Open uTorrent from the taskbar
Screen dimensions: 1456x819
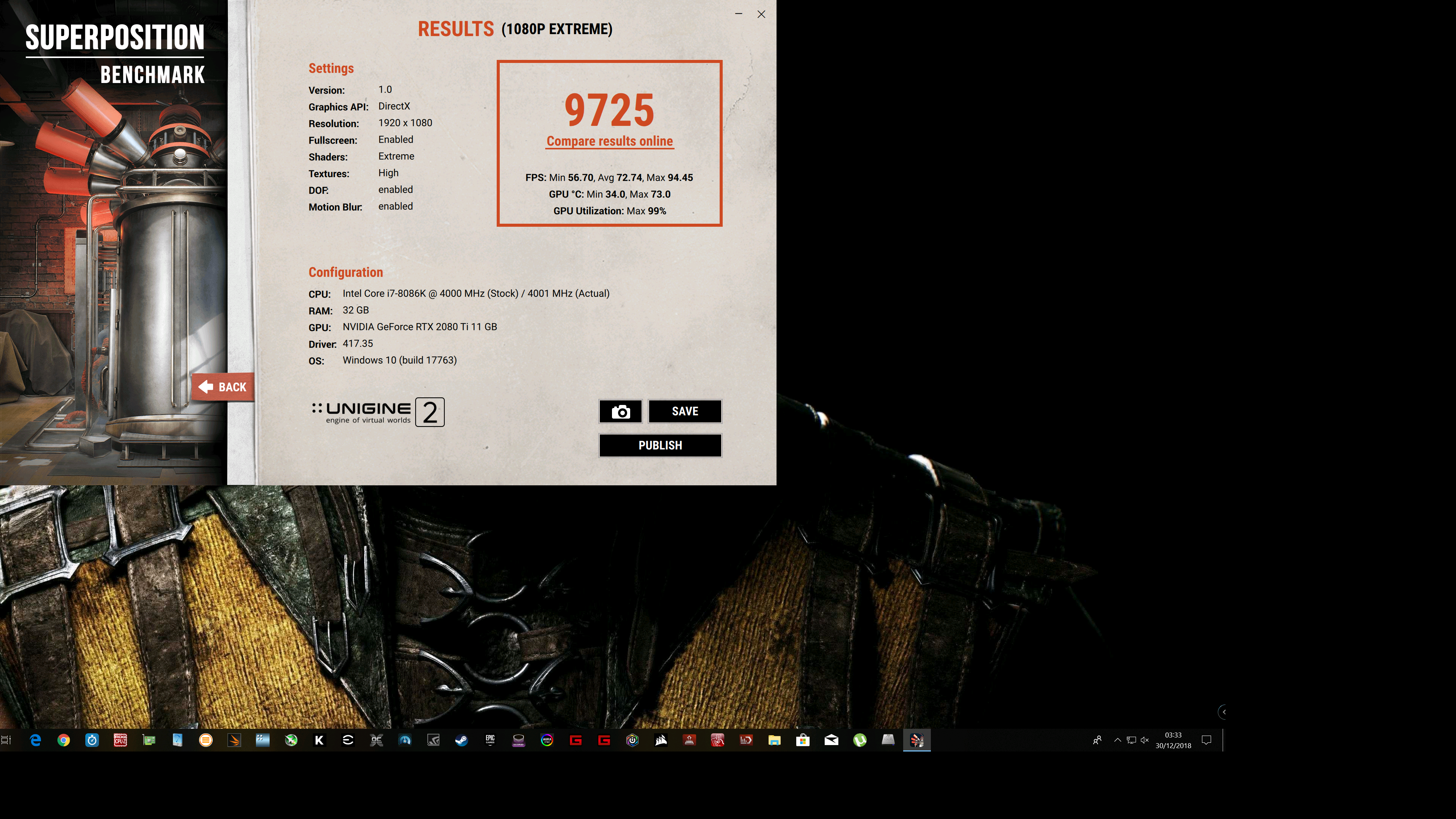click(860, 741)
